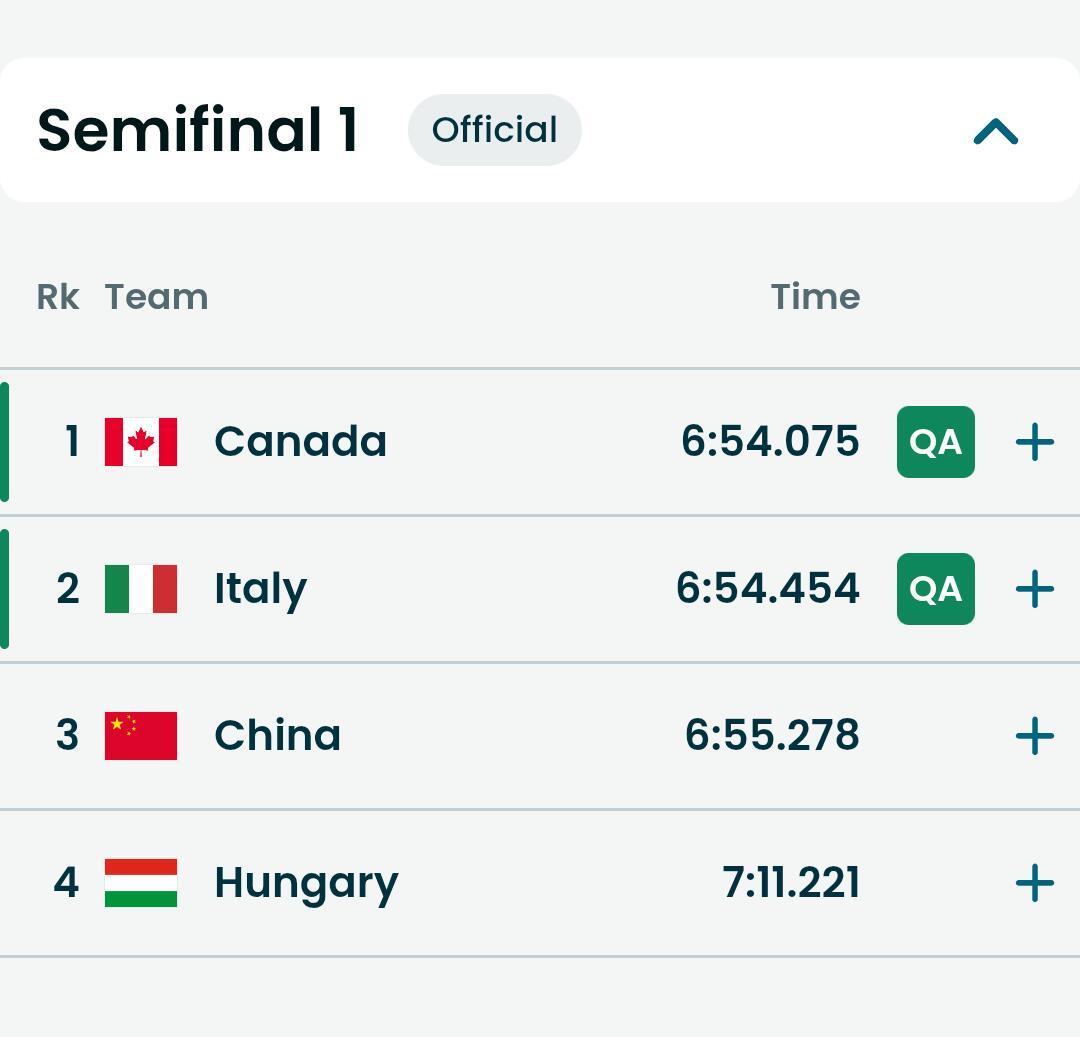Select the Canada team name
This screenshot has width=1080, height=1037.
click(x=300, y=442)
